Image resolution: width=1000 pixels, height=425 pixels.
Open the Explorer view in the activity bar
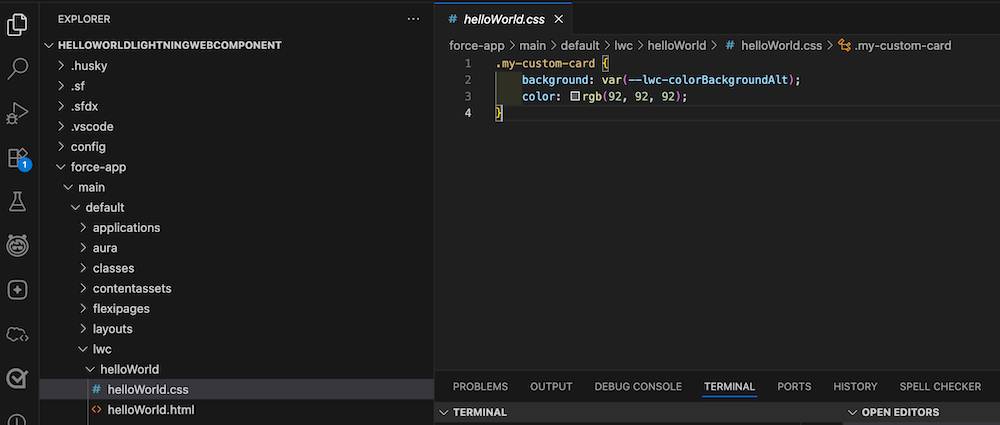(x=17, y=25)
